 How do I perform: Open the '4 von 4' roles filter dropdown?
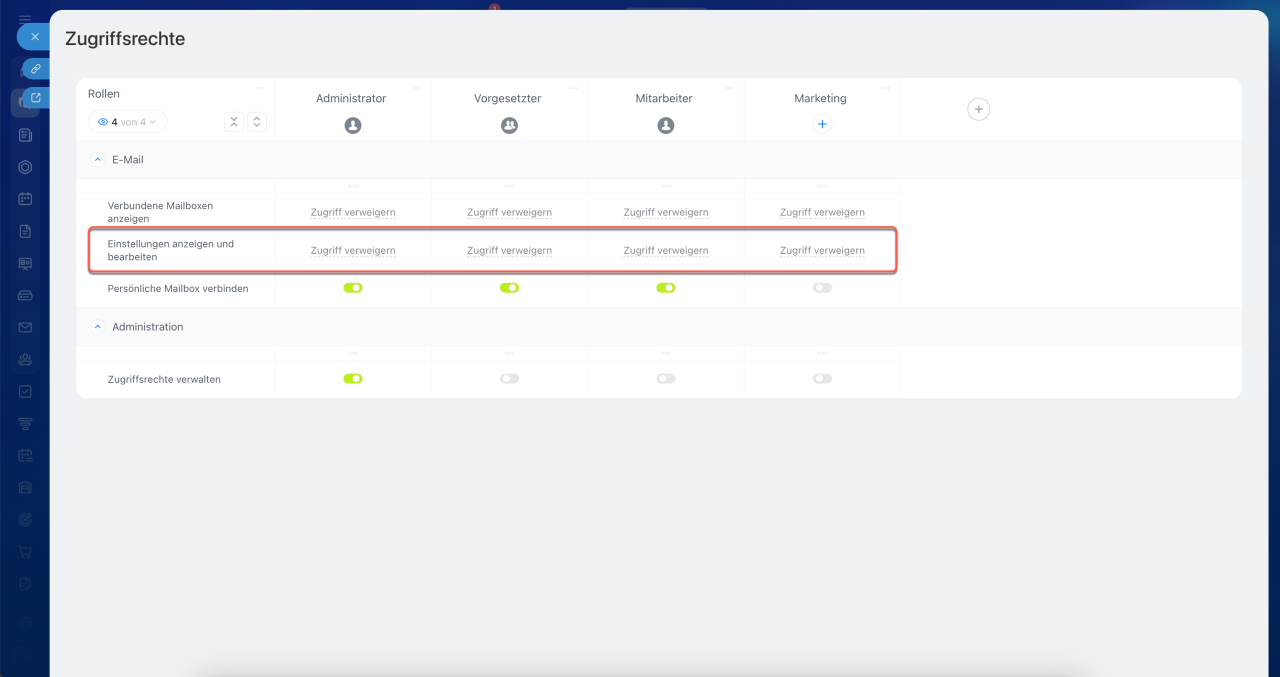128,122
